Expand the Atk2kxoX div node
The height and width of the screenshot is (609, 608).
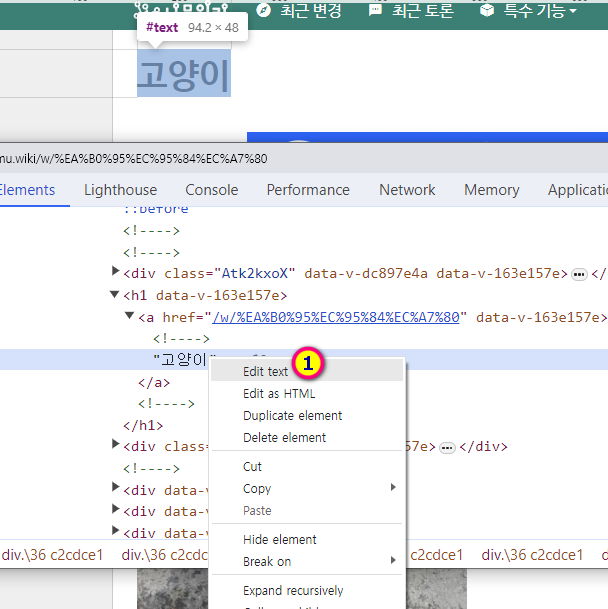coord(116,272)
